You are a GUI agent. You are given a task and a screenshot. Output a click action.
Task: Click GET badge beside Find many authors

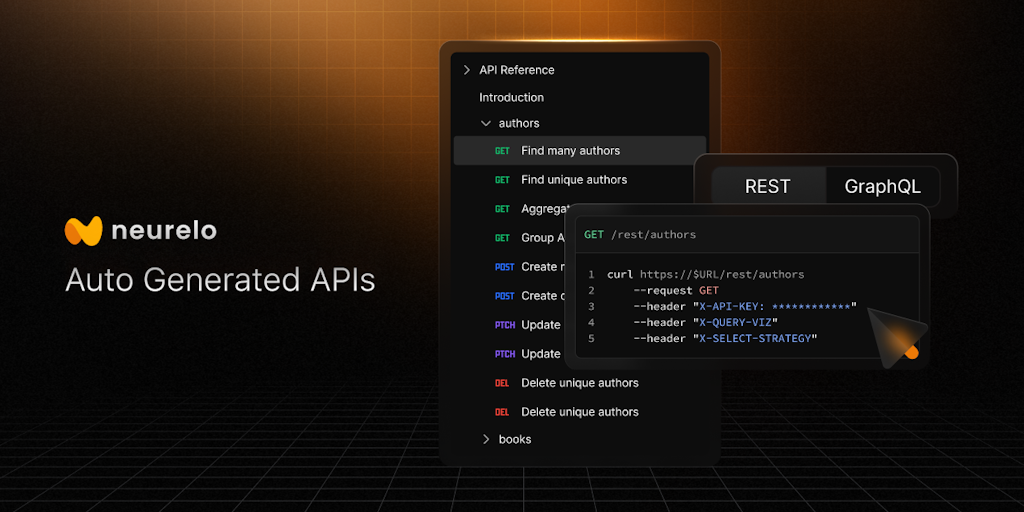tap(502, 151)
